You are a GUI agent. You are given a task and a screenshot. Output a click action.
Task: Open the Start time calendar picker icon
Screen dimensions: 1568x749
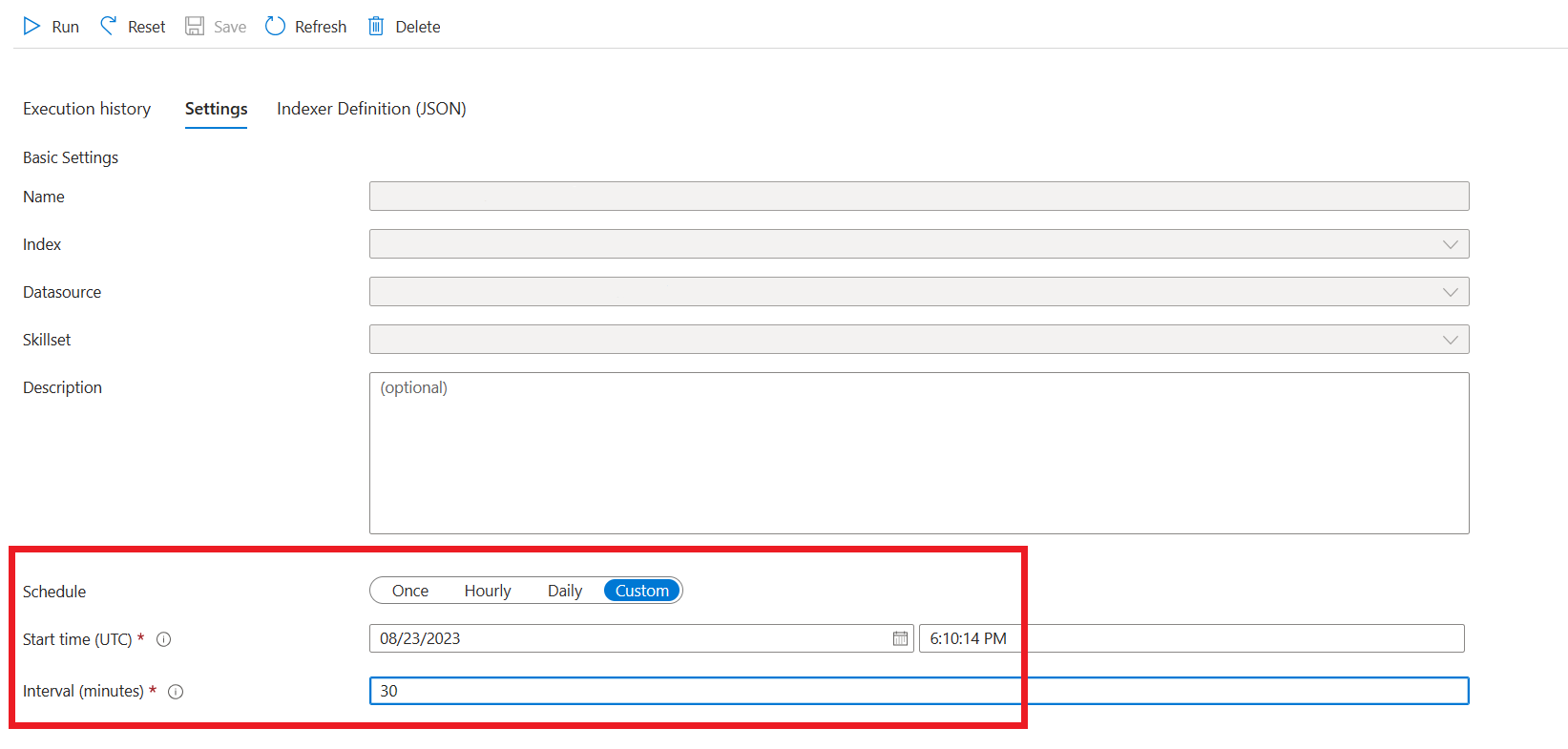[900, 638]
